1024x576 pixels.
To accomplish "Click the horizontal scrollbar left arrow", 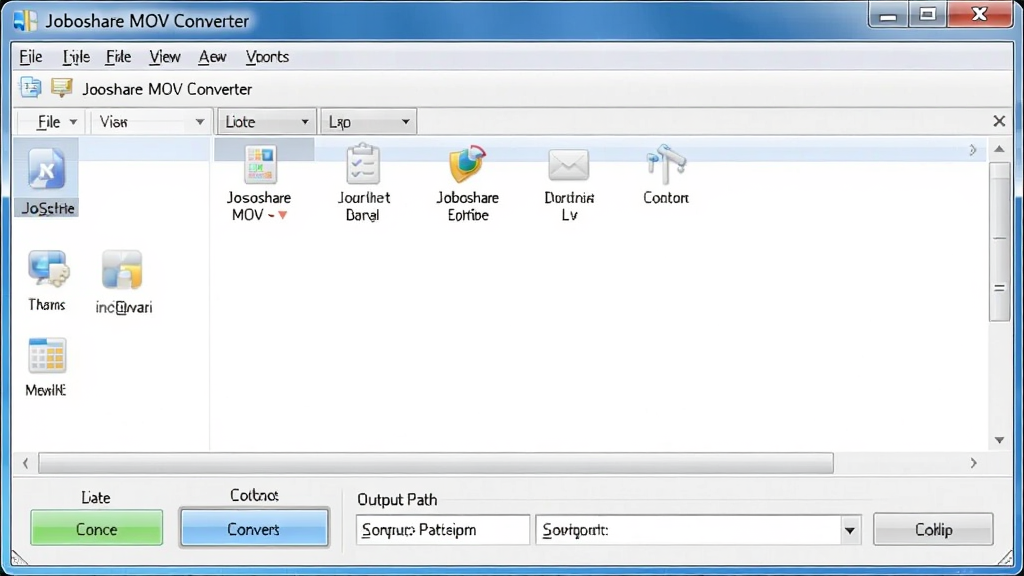I will (25, 463).
